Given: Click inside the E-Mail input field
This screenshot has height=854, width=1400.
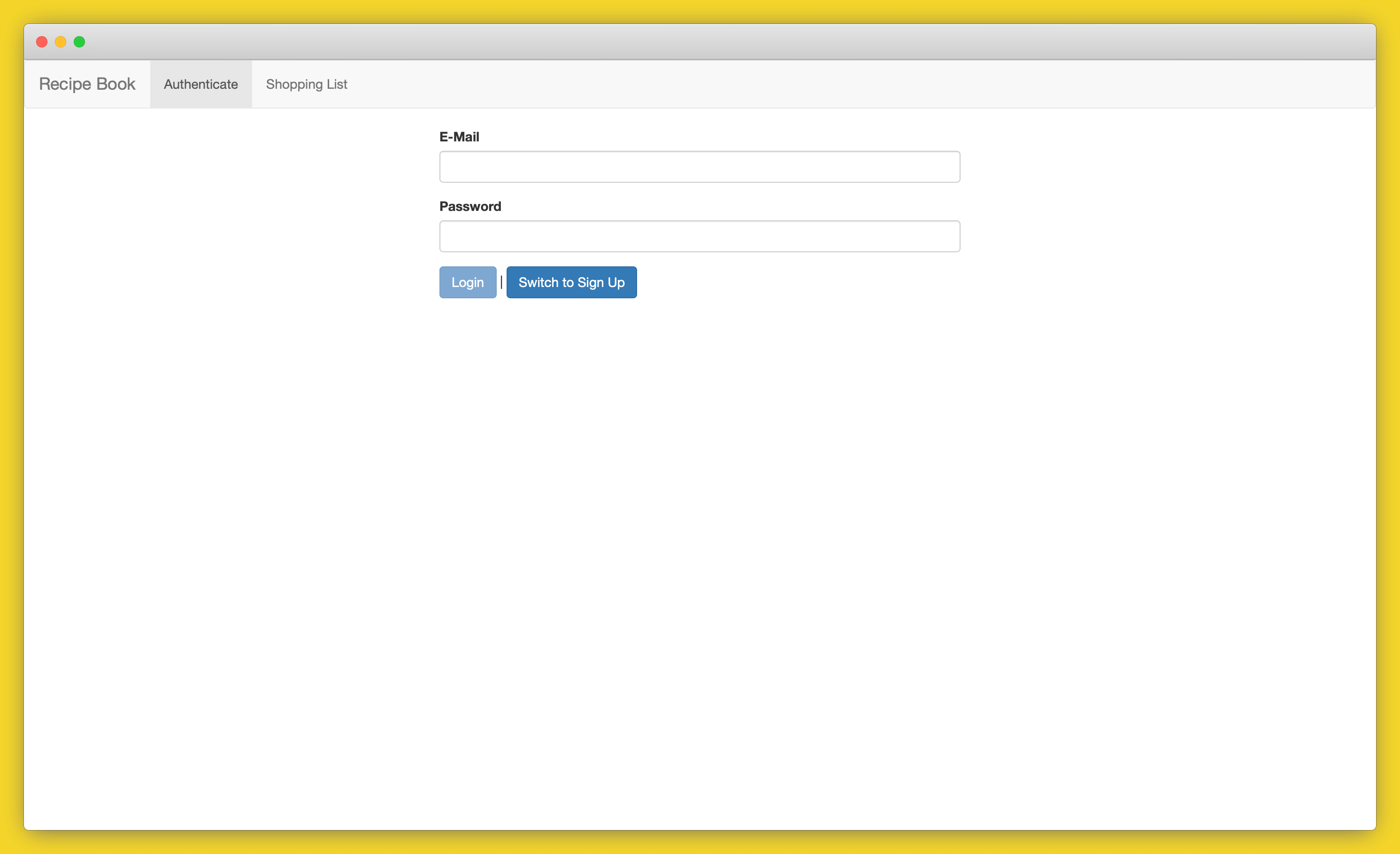Looking at the screenshot, I should pyautogui.click(x=700, y=166).
